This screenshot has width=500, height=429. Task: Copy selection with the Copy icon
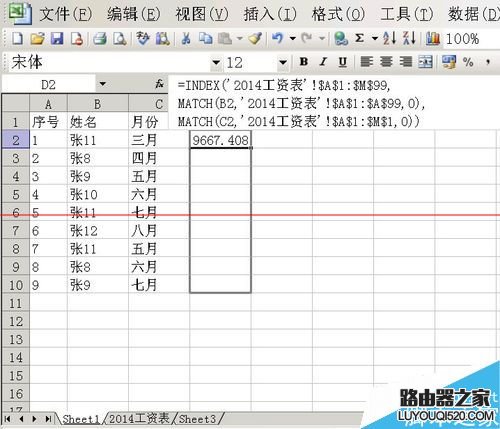click(205, 39)
